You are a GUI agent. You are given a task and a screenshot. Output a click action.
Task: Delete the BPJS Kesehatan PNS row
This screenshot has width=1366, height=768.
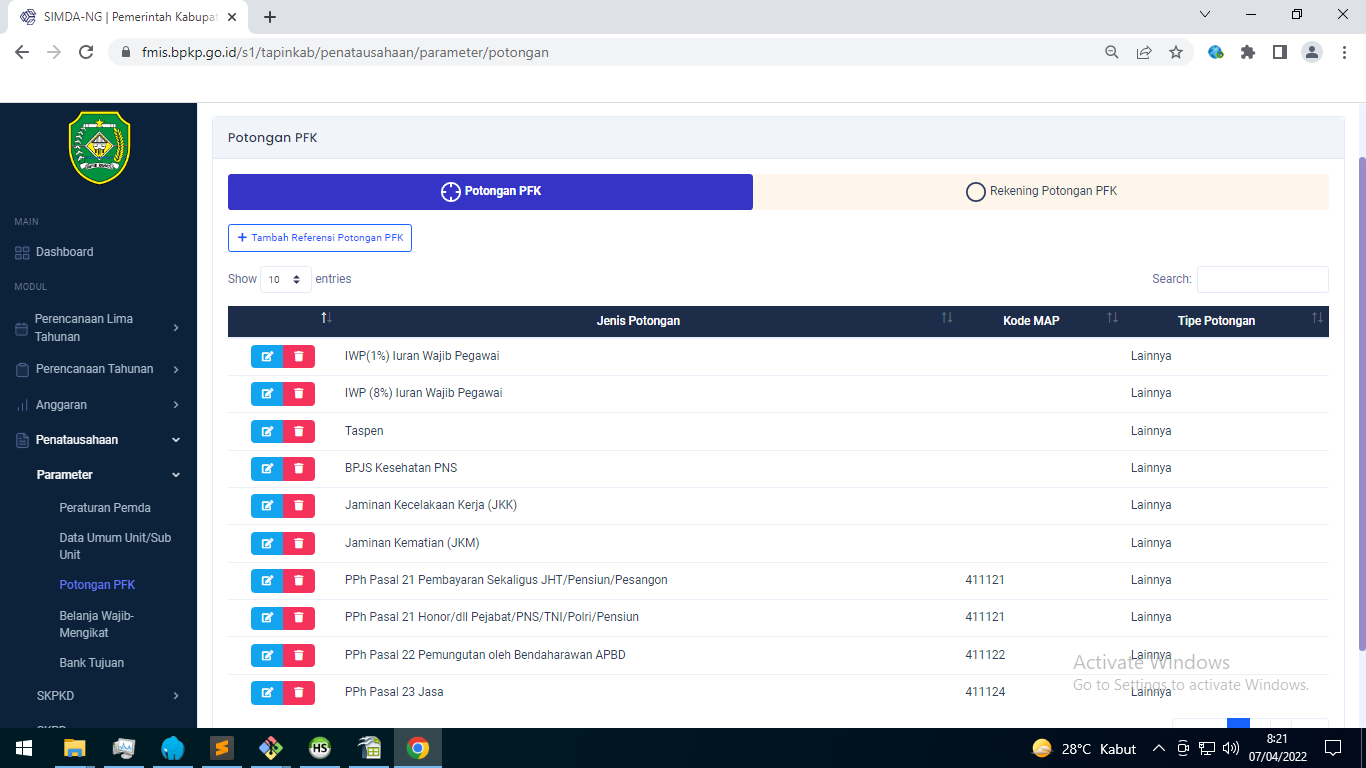299,469
